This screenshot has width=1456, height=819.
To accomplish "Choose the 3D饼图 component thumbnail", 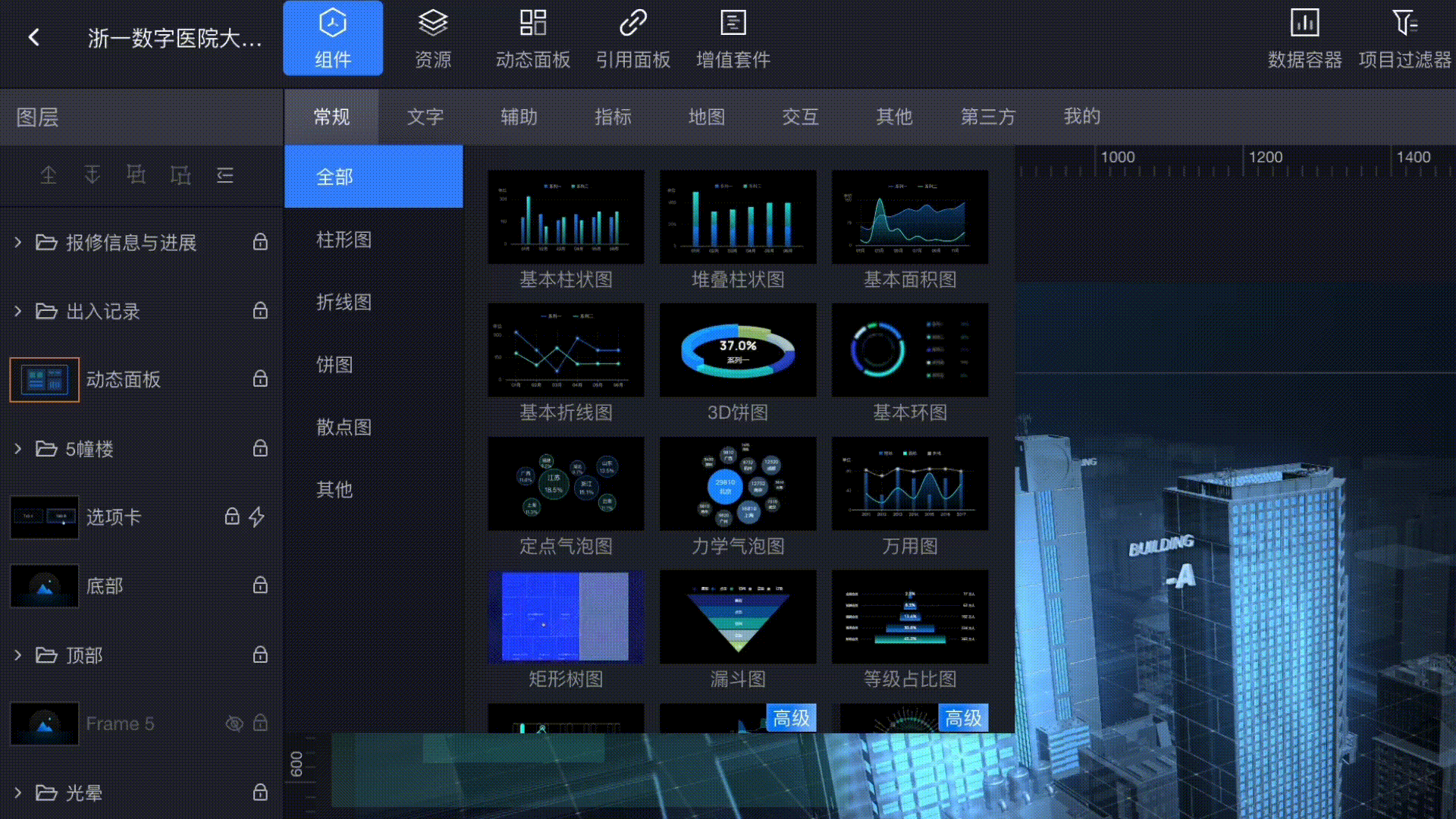I will tap(737, 350).
